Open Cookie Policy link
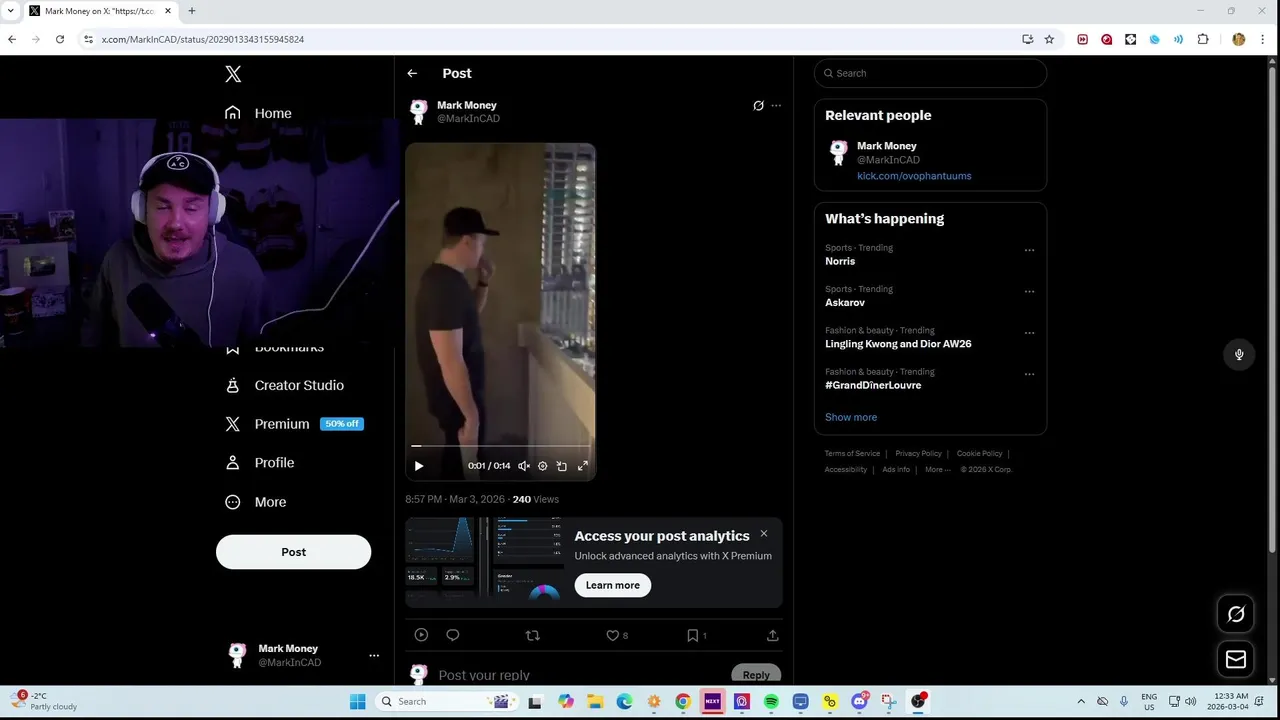Viewport: 1280px width, 720px height. pyautogui.click(x=979, y=454)
